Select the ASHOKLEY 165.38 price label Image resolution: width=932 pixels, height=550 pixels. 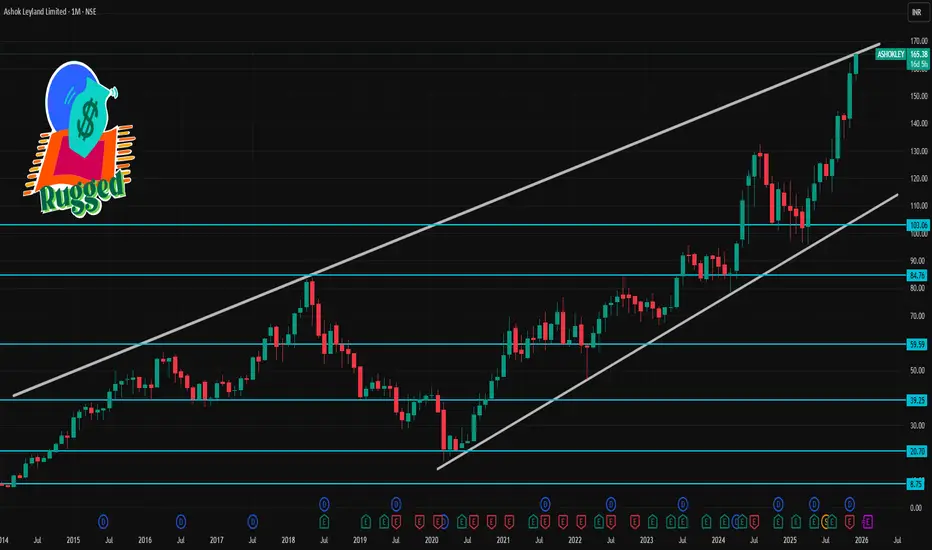point(902,54)
